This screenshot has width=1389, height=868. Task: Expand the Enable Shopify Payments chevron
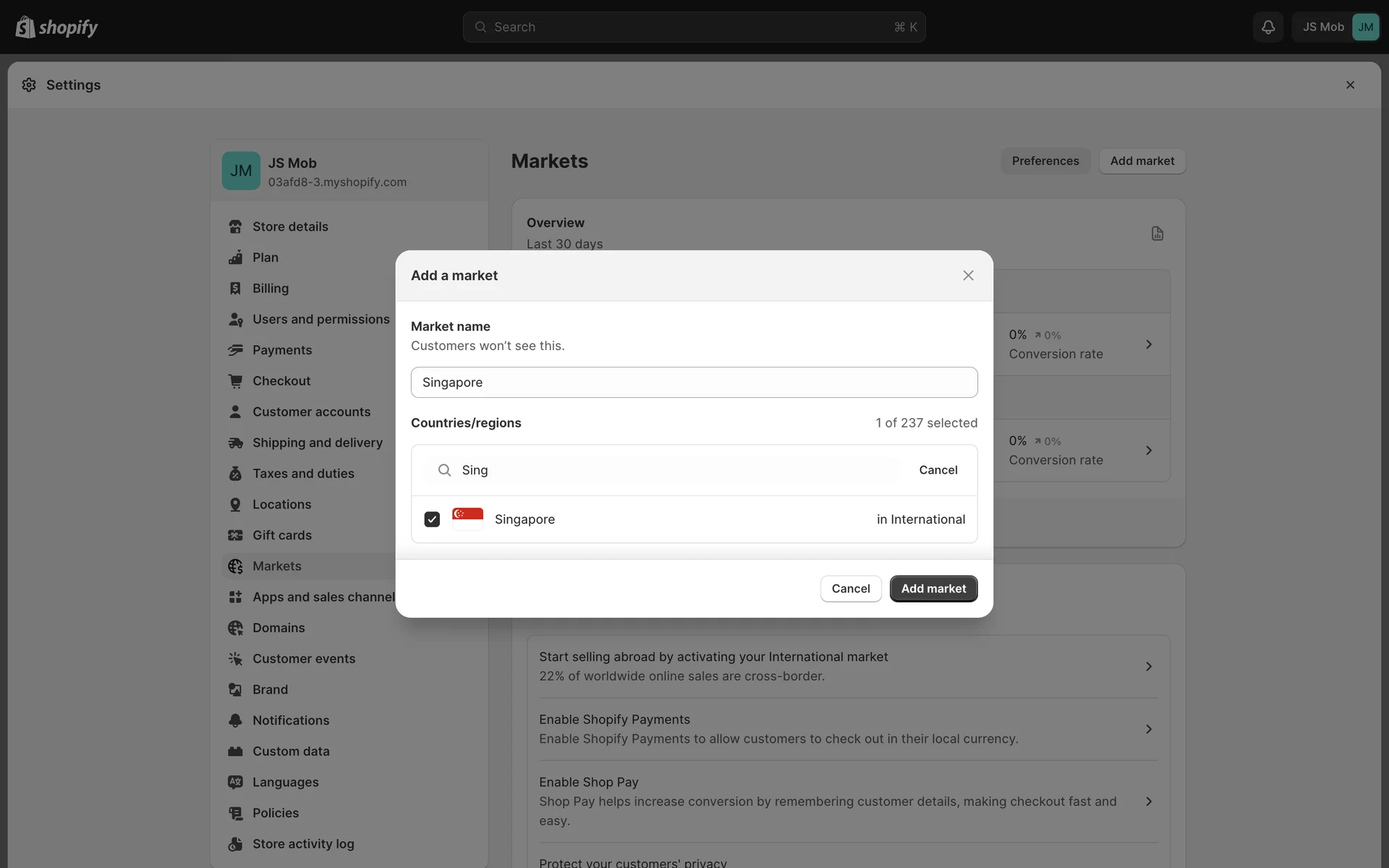tap(1149, 729)
